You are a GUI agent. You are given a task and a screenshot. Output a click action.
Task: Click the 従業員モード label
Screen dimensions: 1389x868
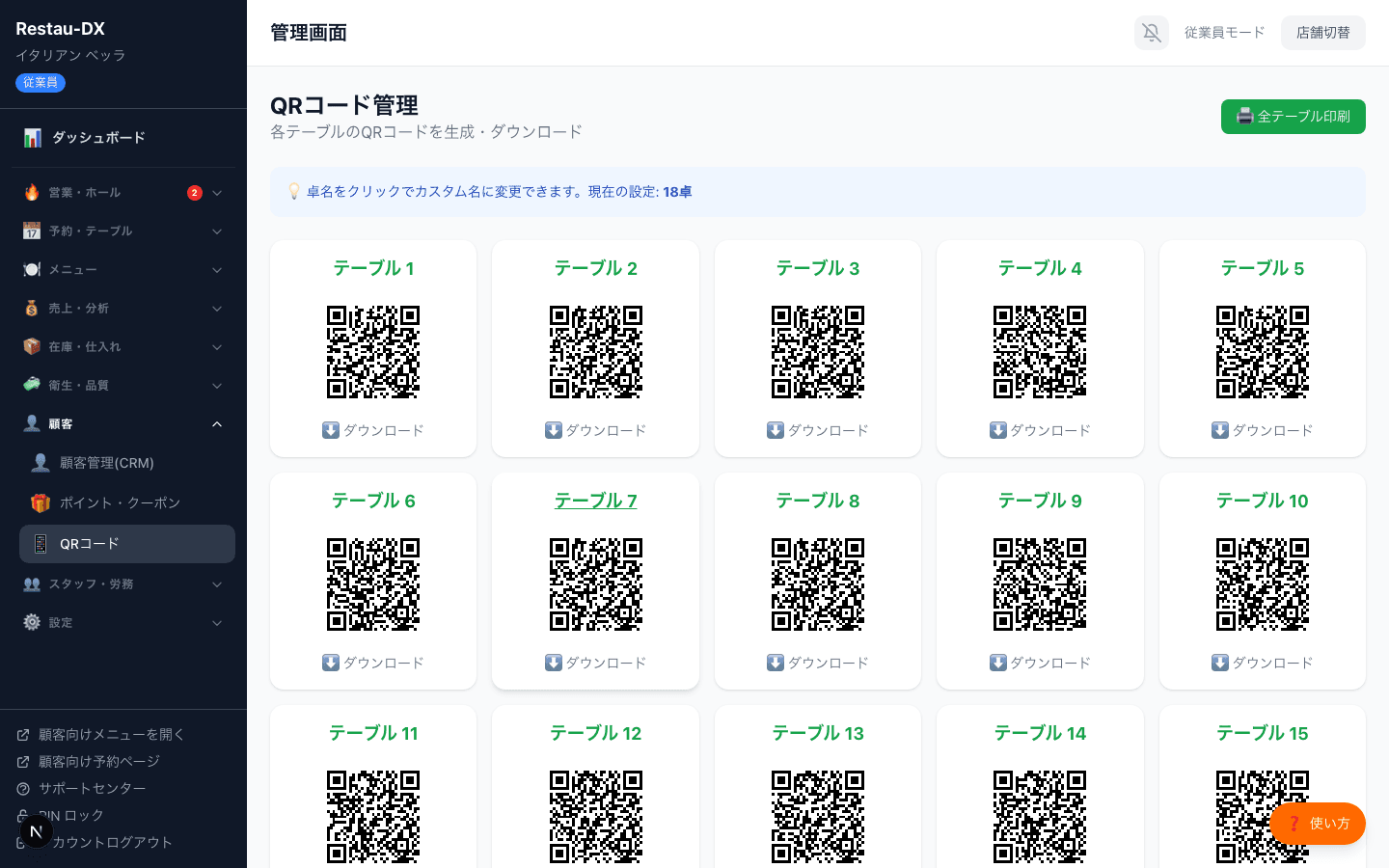click(x=1224, y=33)
